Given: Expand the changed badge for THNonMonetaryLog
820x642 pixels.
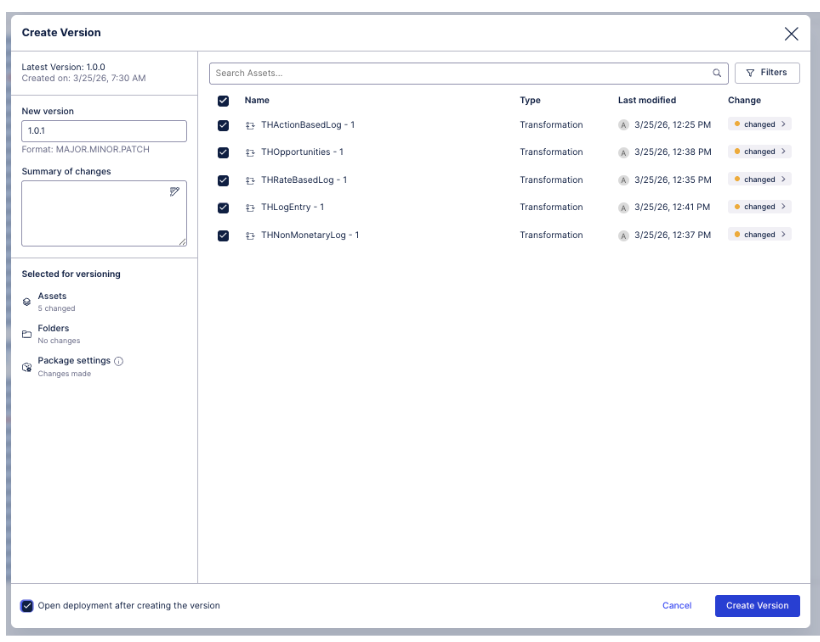Looking at the screenshot, I should point(760,235).
